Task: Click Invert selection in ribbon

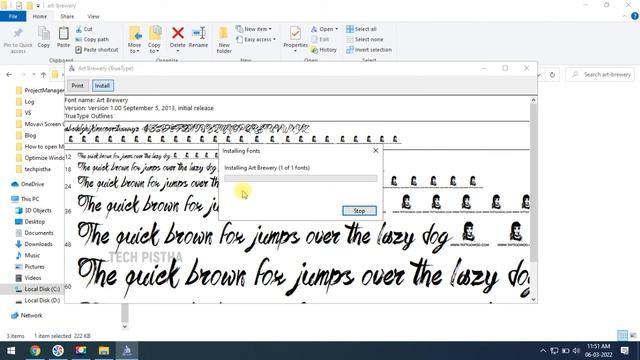Action: tap(369, 50)
